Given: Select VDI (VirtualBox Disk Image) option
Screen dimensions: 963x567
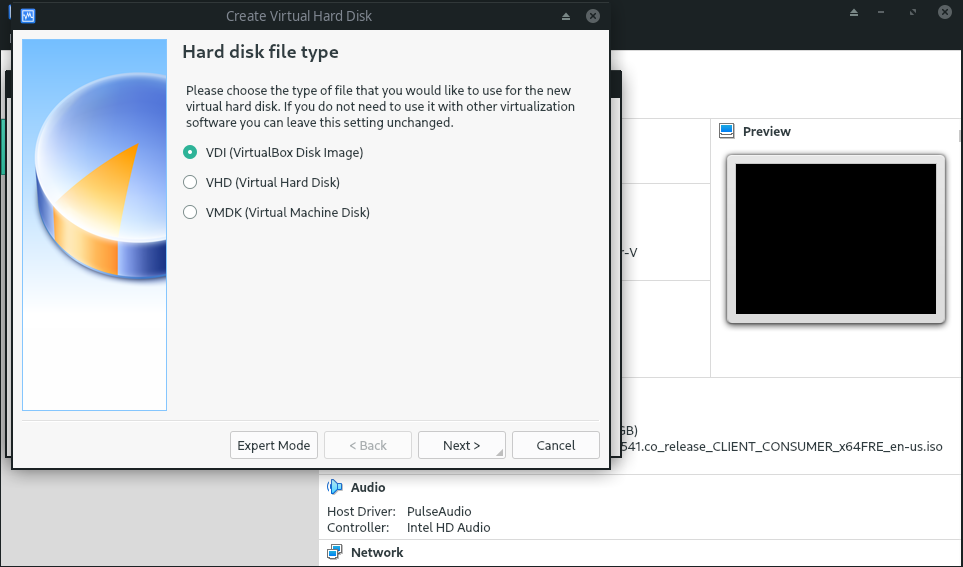Looking at the screenshot, I should point(190,153).
